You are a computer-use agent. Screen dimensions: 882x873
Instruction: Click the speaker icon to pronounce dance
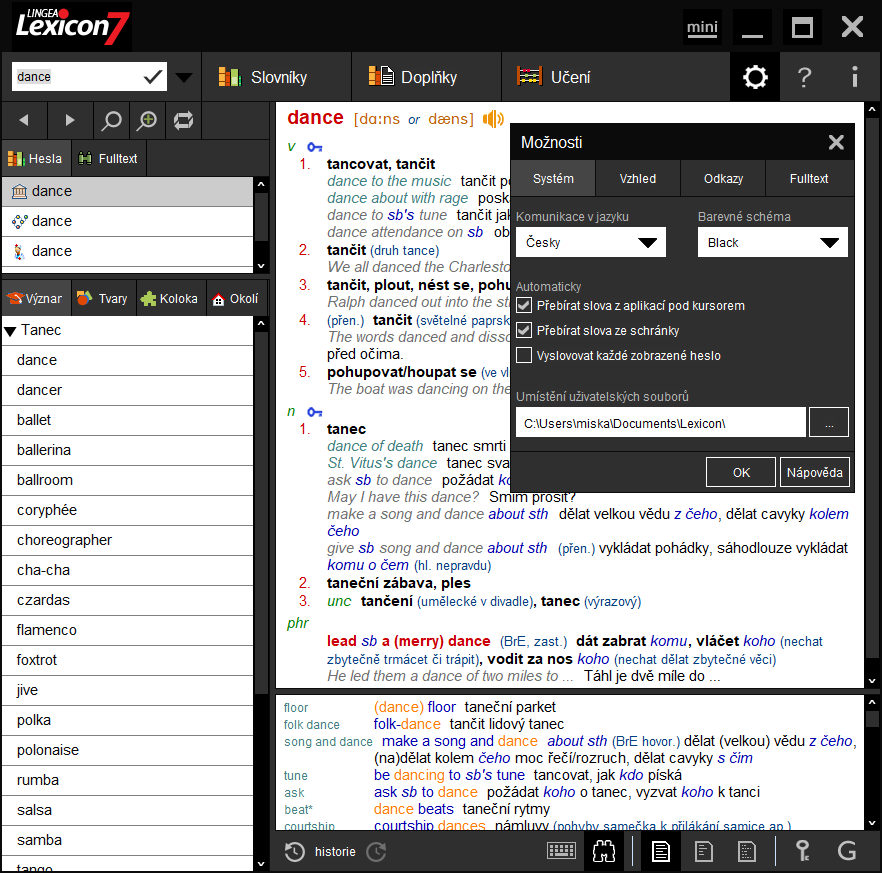[x=492, y=118]
